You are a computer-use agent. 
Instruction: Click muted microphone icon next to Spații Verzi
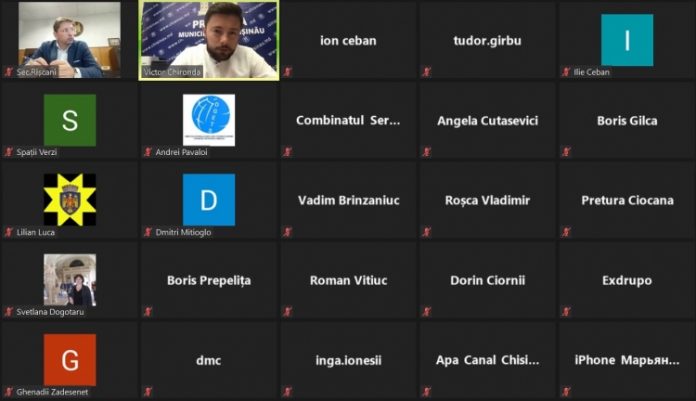coord(9,152)
